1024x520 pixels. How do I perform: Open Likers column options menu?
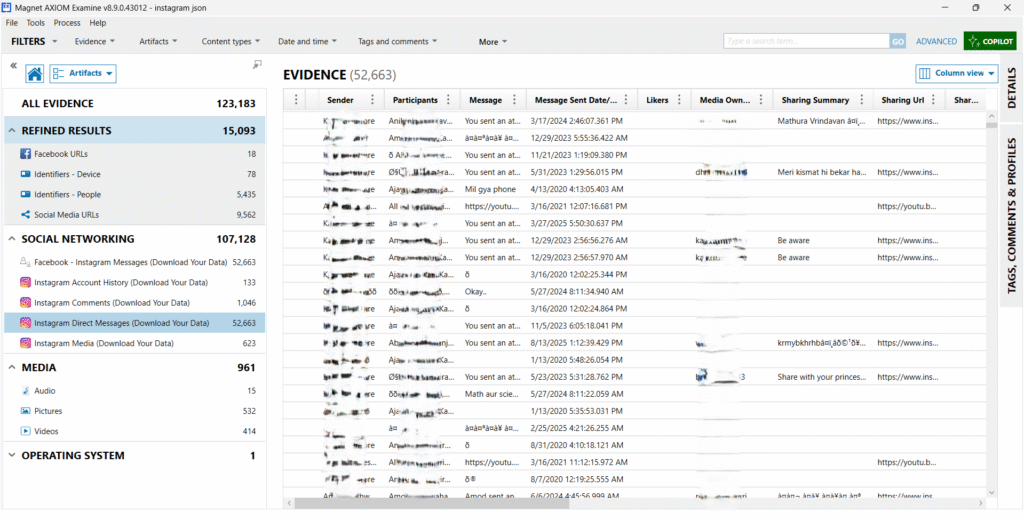679,100
